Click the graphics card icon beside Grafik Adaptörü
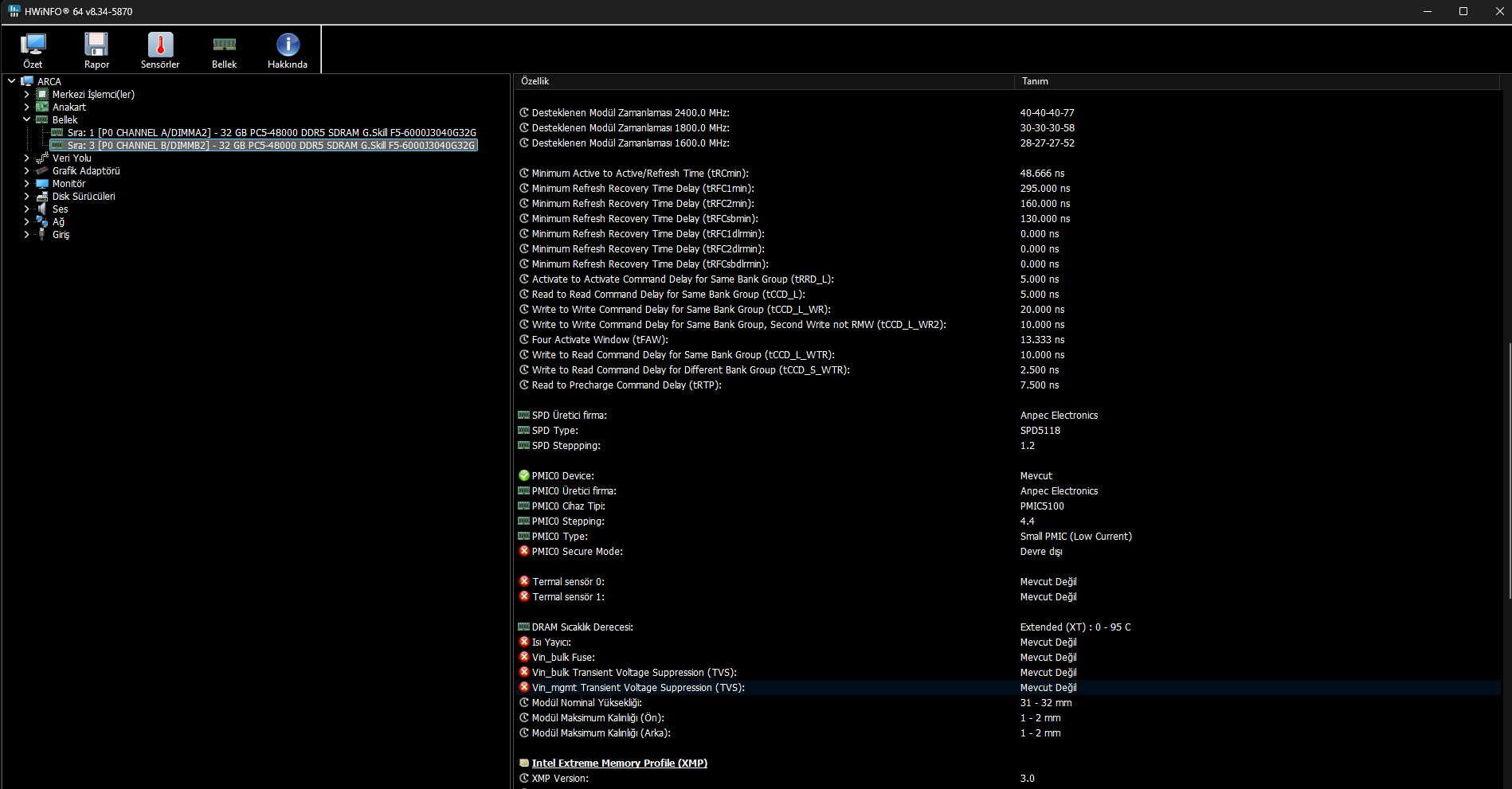 (x=42, y=170)
